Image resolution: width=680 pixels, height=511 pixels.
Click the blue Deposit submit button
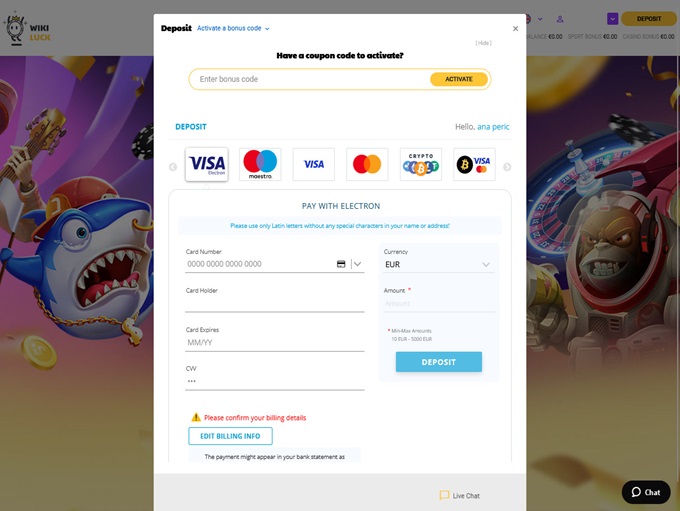[x=438, y=362]
